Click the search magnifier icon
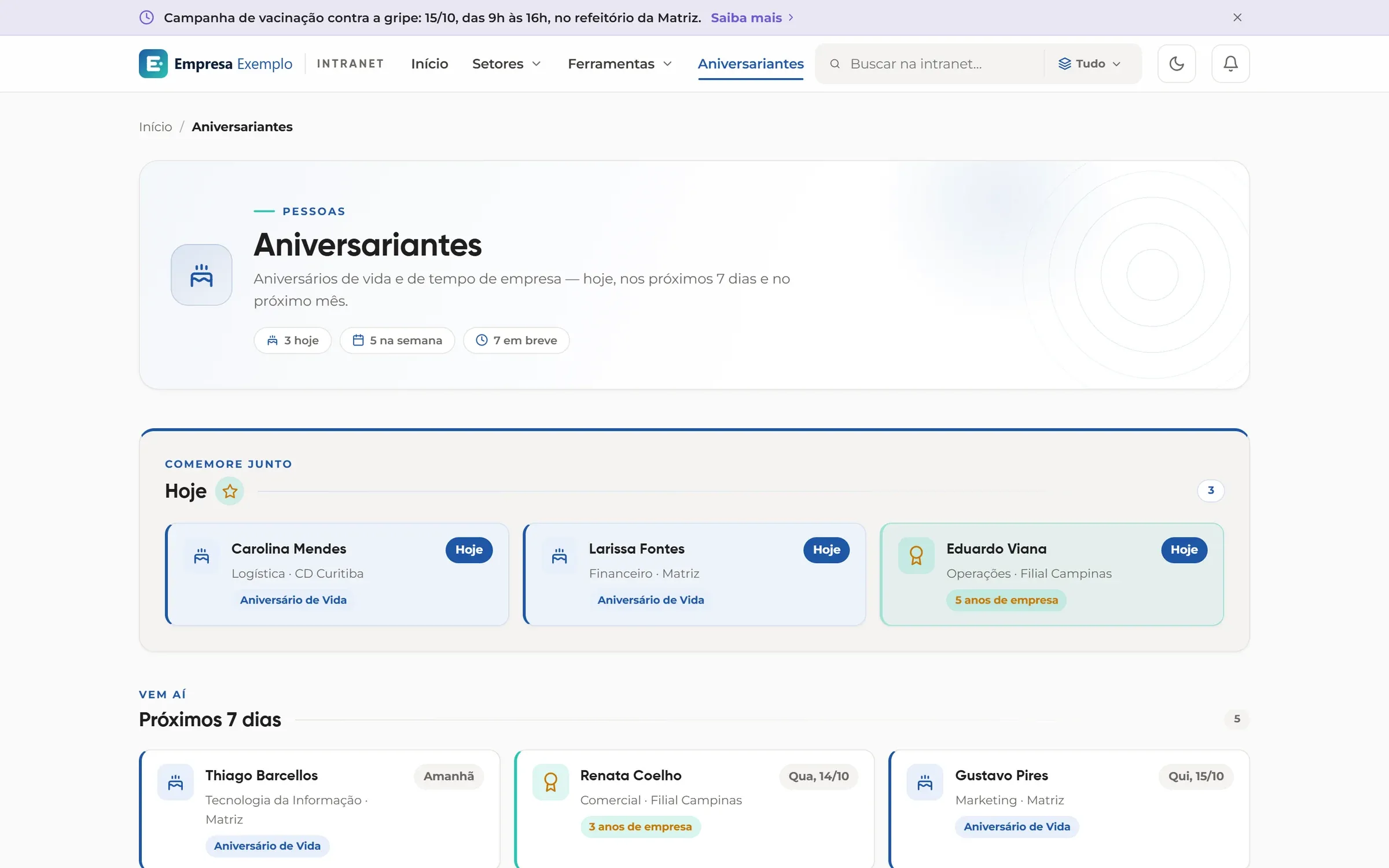The height and width of the screenshot is (868, 1389). tap(835, 64)
